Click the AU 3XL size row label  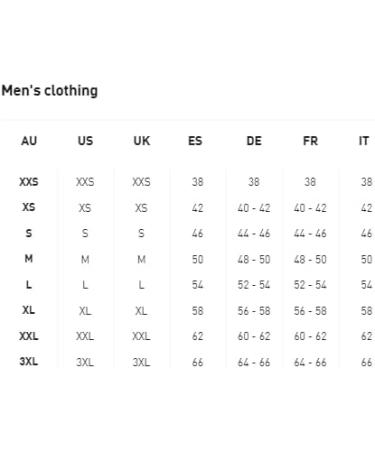click(29, 361)
